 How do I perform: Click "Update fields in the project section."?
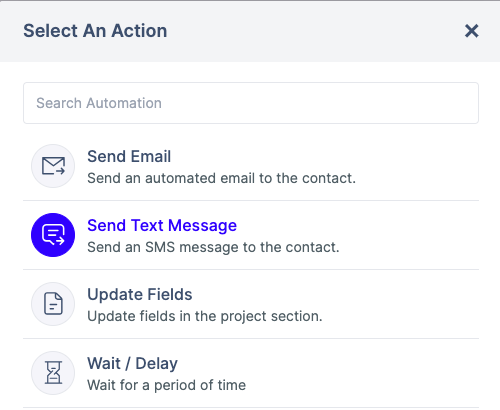pos(205,316)
